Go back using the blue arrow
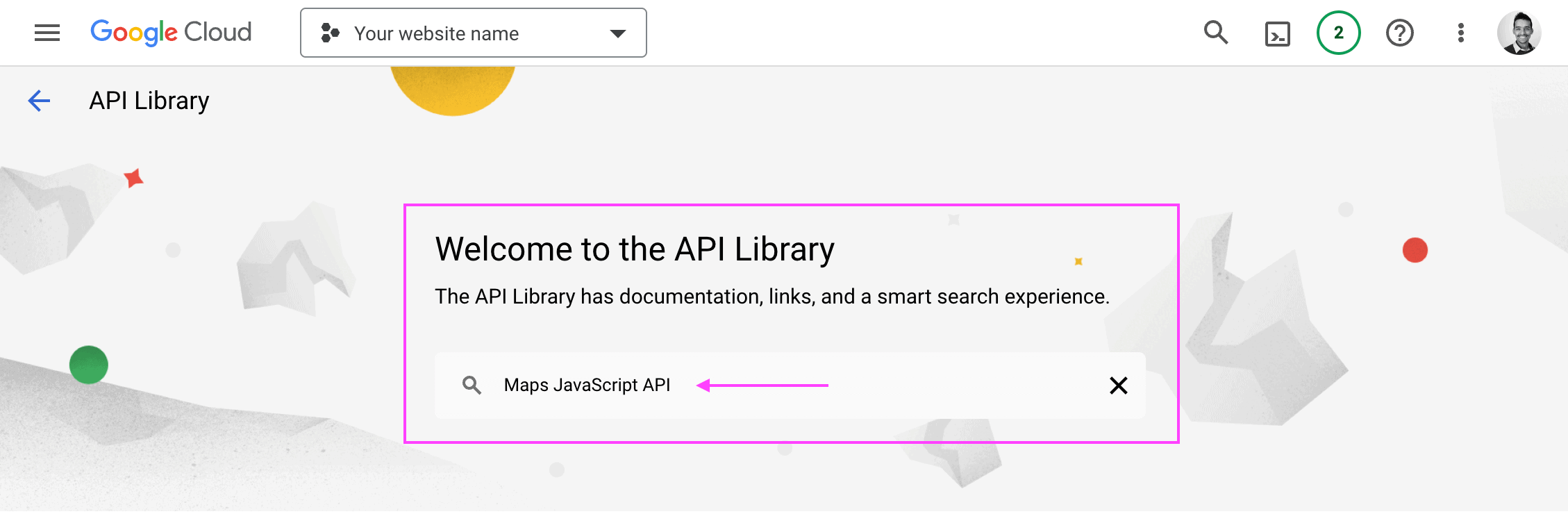1568x514 pixels. [39, 101]
